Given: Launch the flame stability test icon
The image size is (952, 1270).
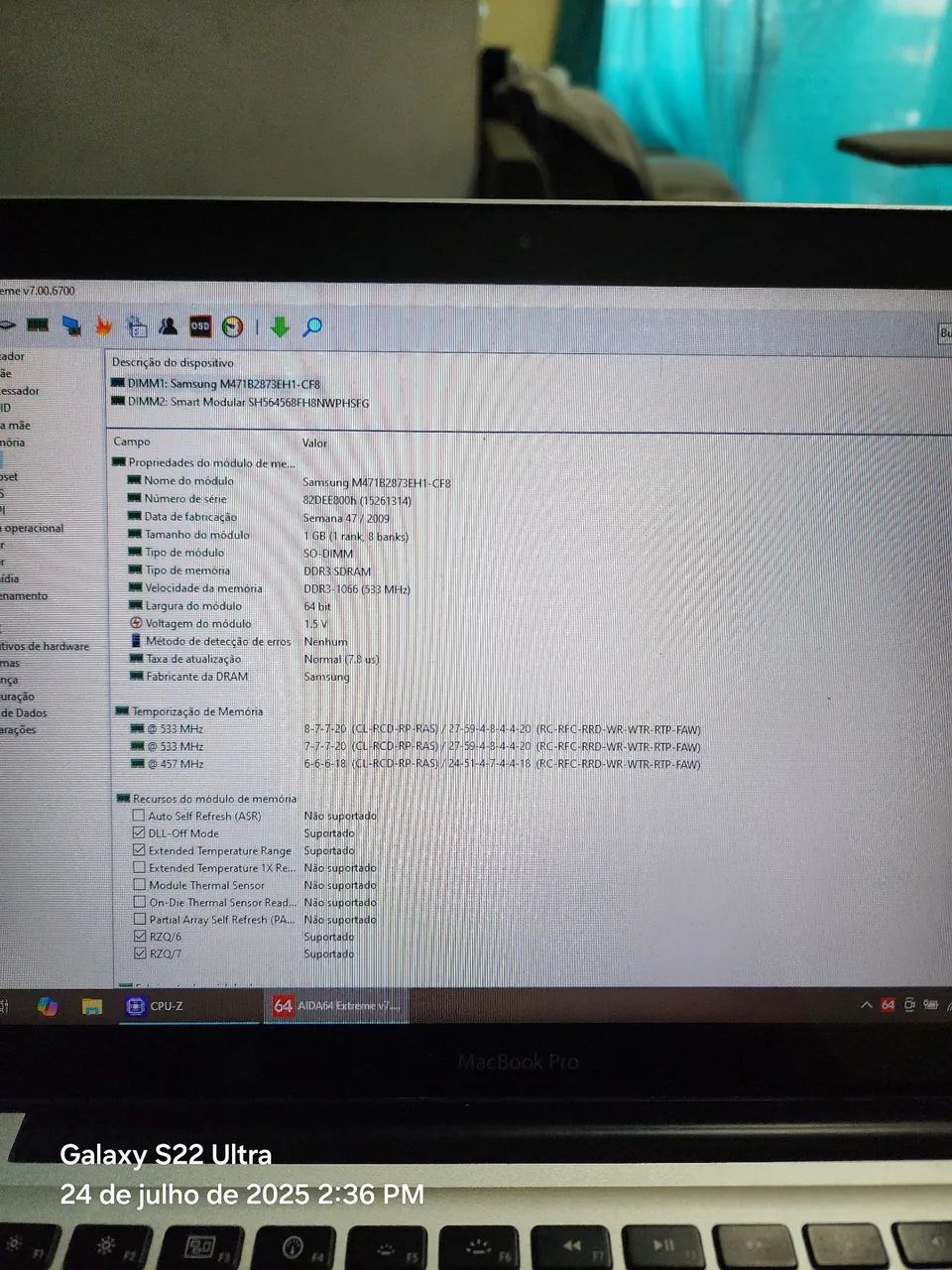Looking at the screenshot, I should point(103,325).
